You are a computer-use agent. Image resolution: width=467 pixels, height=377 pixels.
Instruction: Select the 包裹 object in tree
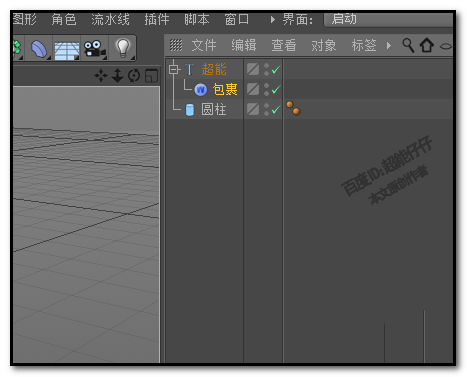[x=225, y=90]
